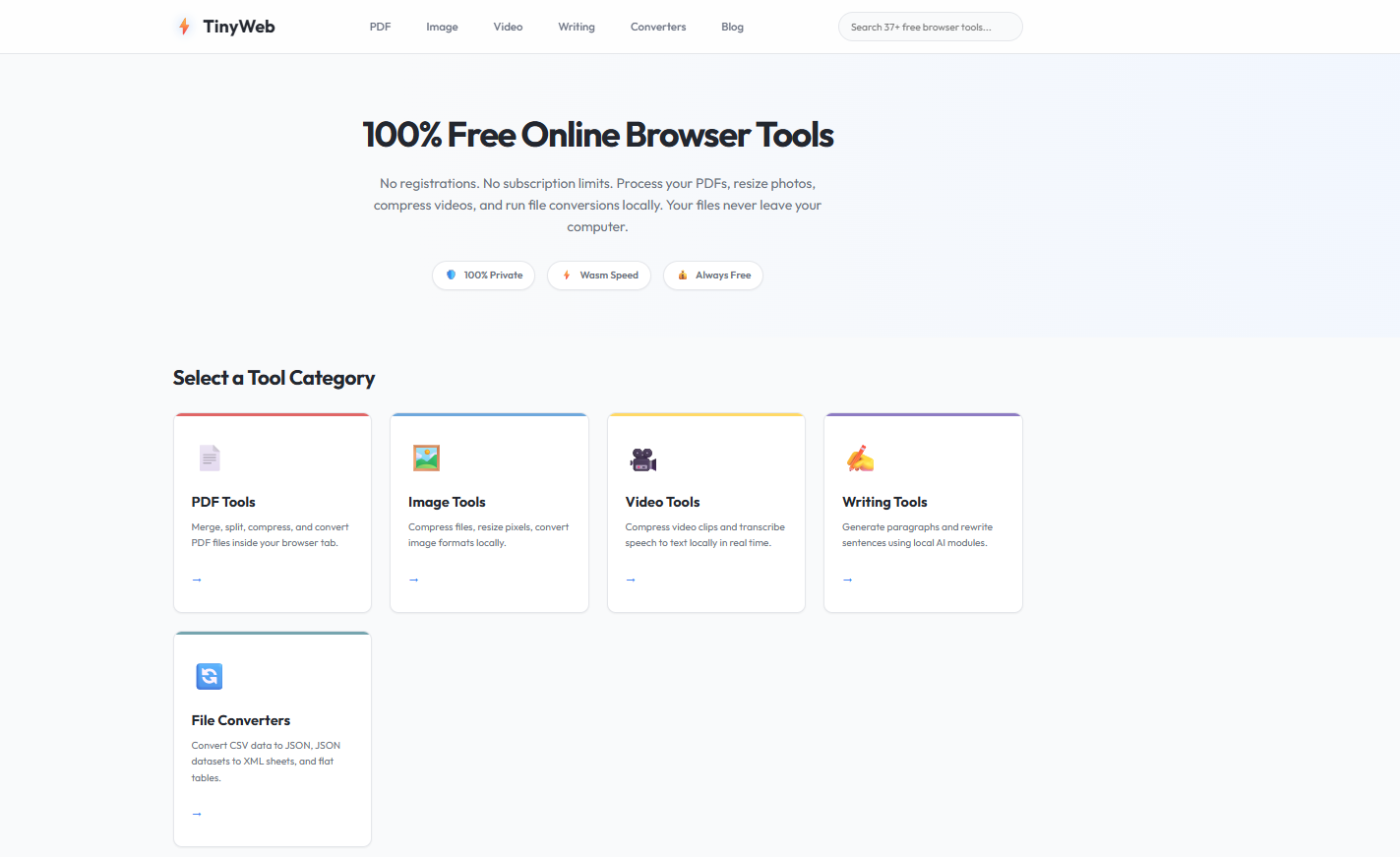The height and width of the screenshot is (857, 1400).
Task: Open the Writing menu in the navbar
Action: pyautogui.click(x=577, y=27)
